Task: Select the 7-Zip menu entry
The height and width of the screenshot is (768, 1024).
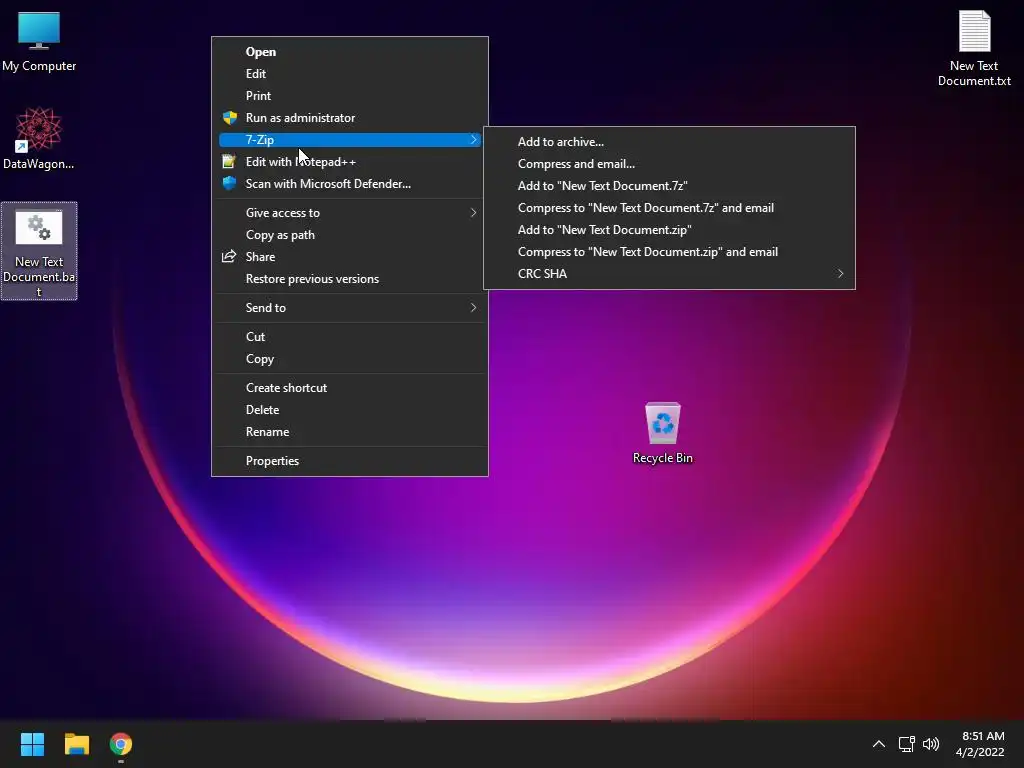Action: 349,140
